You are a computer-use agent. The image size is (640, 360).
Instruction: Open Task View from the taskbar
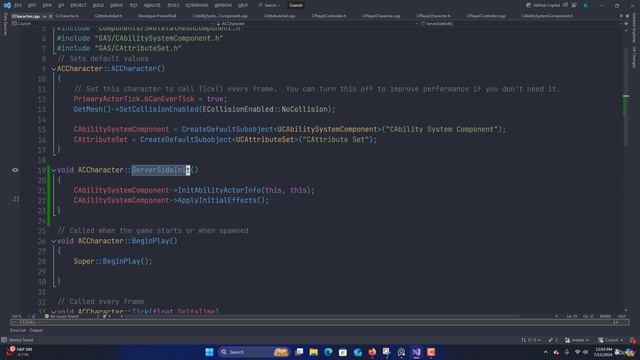click(299, 352)
